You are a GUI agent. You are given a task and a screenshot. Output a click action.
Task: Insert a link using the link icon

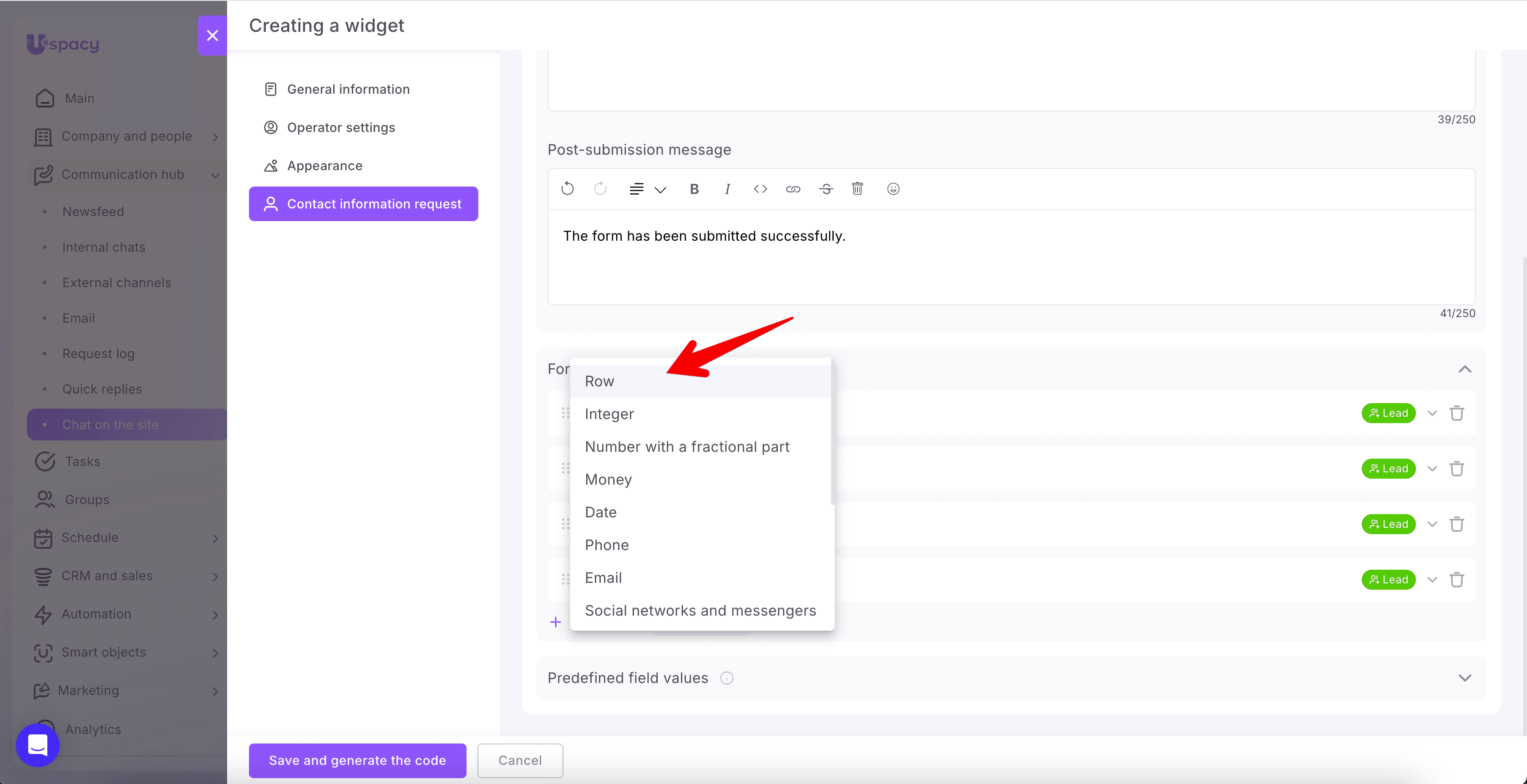(793, 189)
